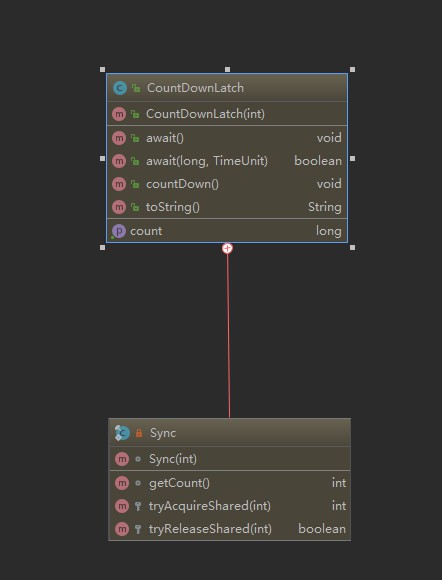
Task: Click the count property long type
Action: [328, 231]
